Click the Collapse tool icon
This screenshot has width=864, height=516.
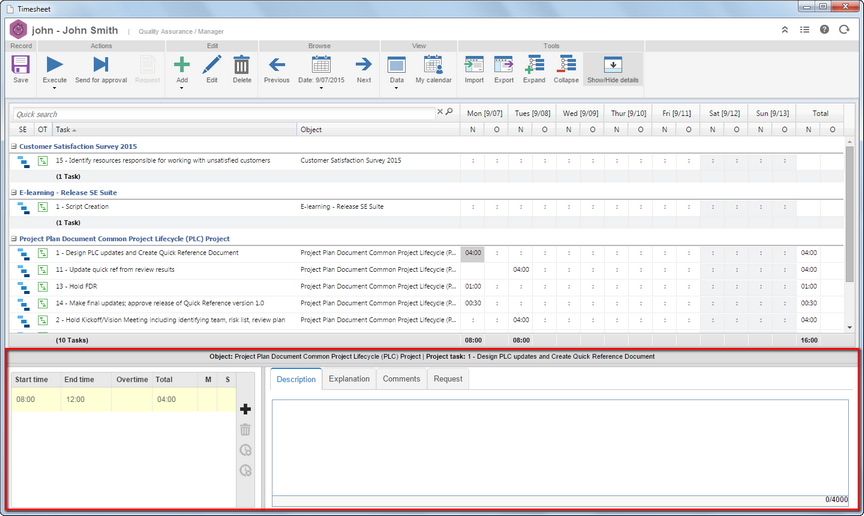(566, 65)
